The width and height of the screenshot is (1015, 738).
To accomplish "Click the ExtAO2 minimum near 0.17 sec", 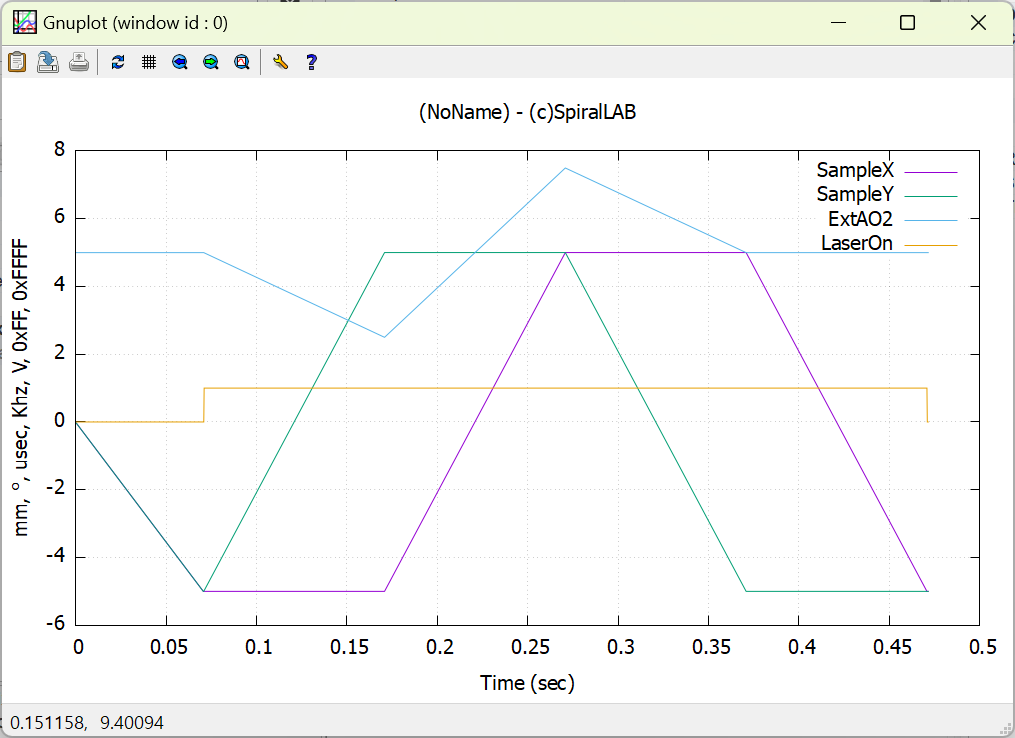I will click(385, 337).
